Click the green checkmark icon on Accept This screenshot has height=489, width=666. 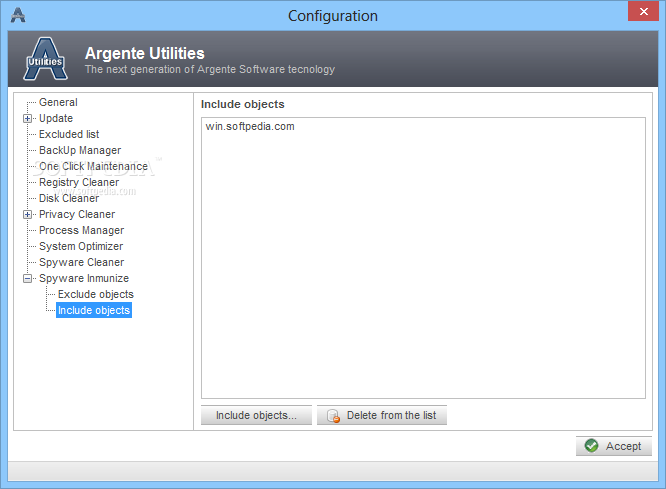pyautogui.click(x=591, y=446)
